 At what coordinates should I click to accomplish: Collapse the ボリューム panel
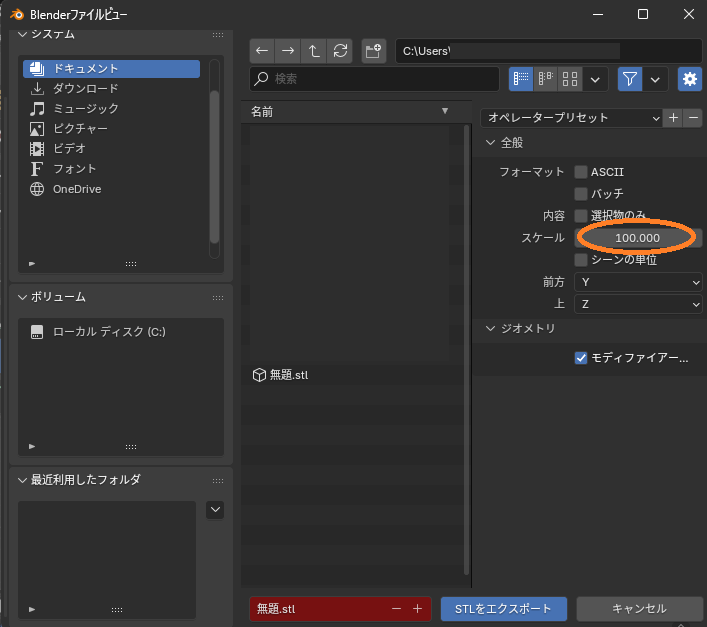pyautogui.click(x=22, y=297)
